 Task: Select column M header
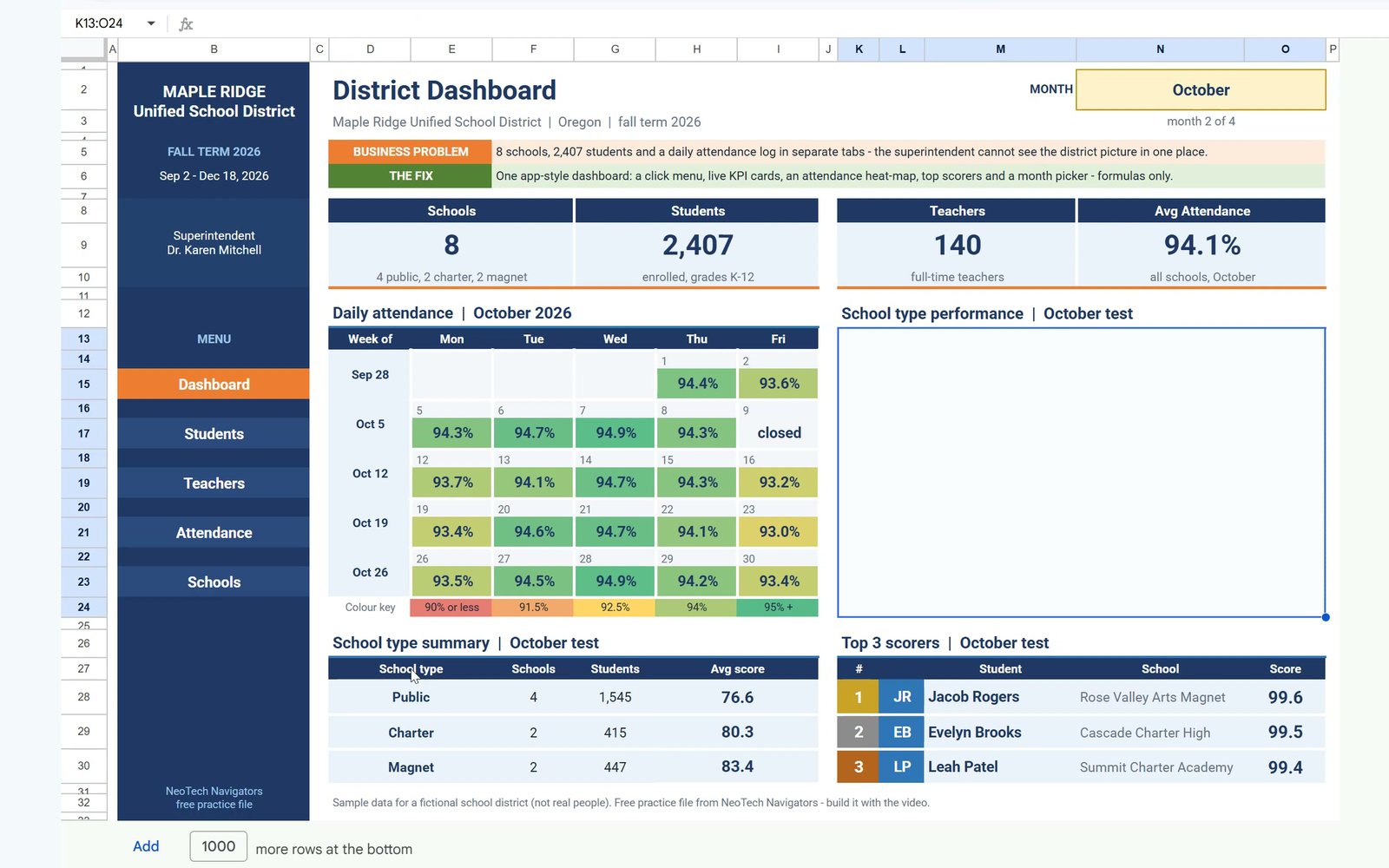click(1000, 49)
